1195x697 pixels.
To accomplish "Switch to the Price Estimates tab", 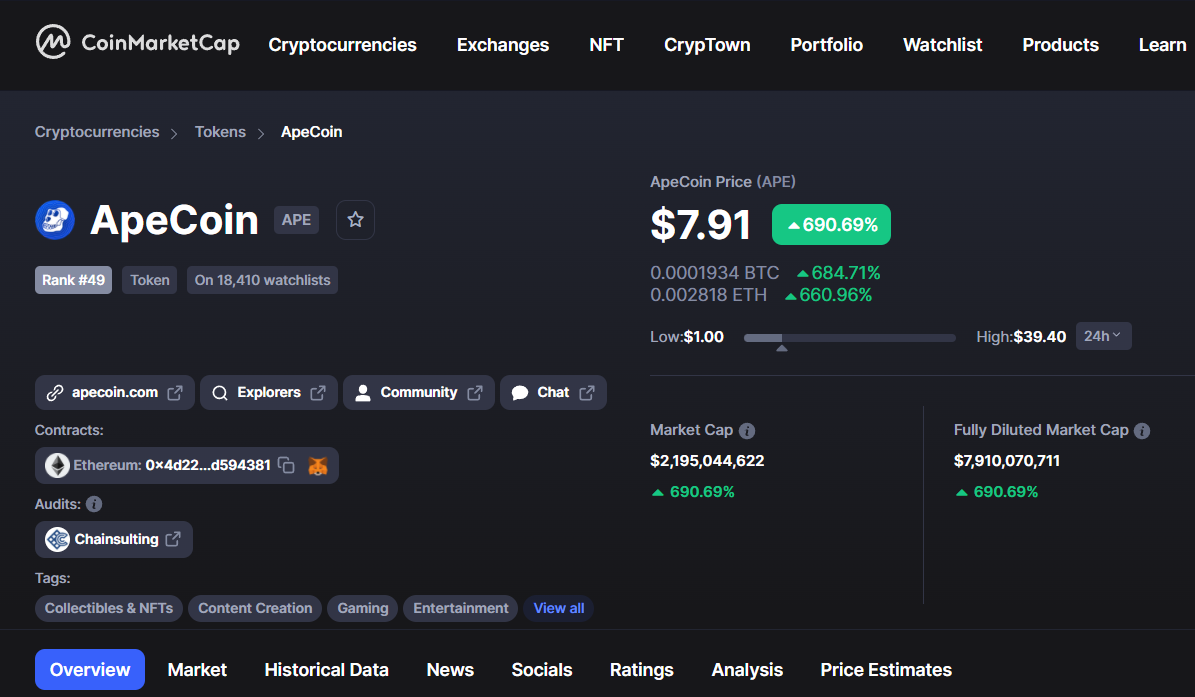I will [886, 670].
